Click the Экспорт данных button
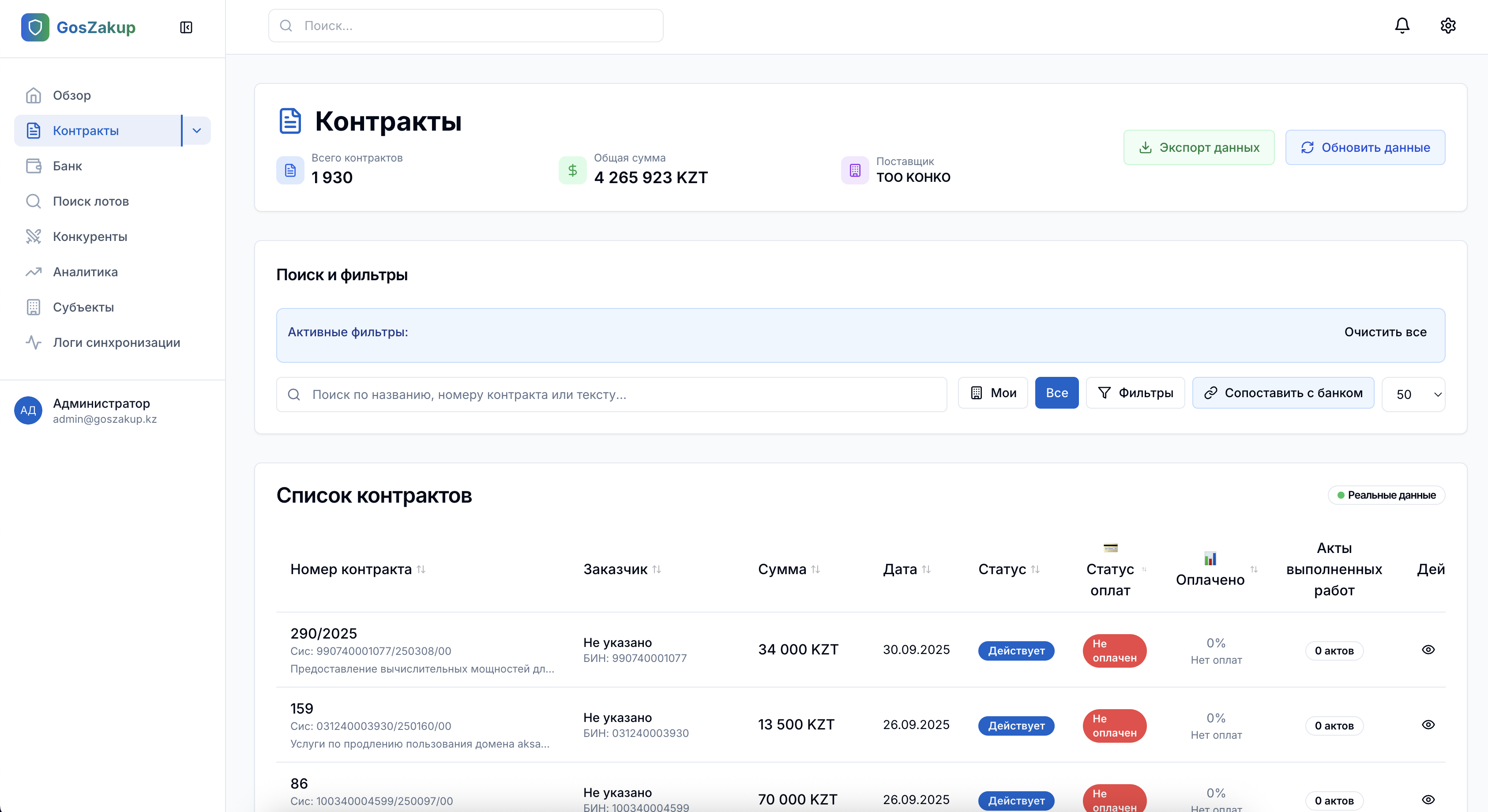 click(1199, 147)
